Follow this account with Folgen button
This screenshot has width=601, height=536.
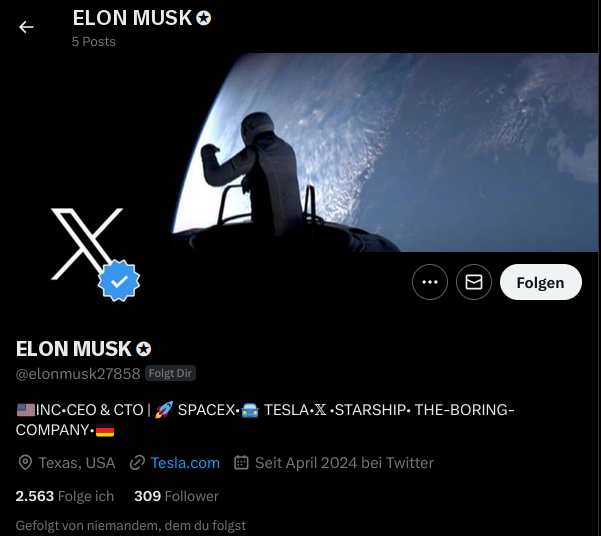pos(541,282)
